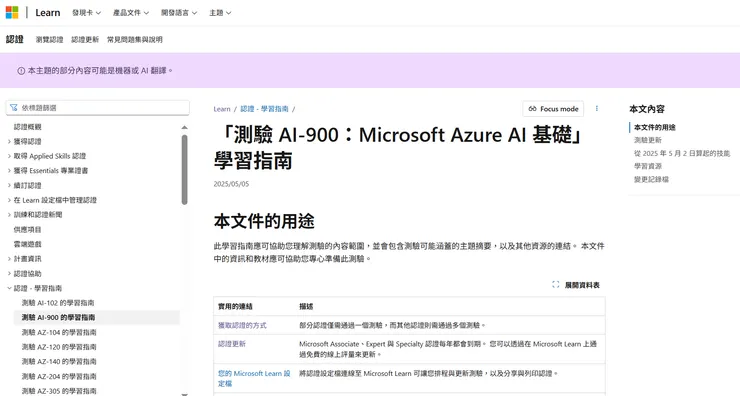Click the 實用的連結 table header
Screen dimensions: 740x396
point(235,306)
